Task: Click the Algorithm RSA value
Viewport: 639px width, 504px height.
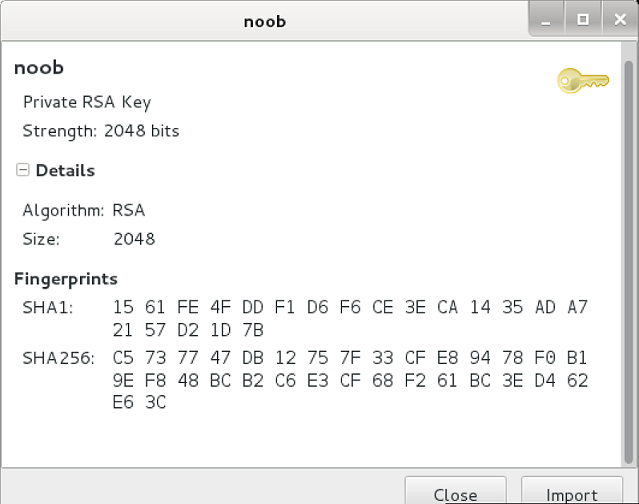Action: (129, 210)
